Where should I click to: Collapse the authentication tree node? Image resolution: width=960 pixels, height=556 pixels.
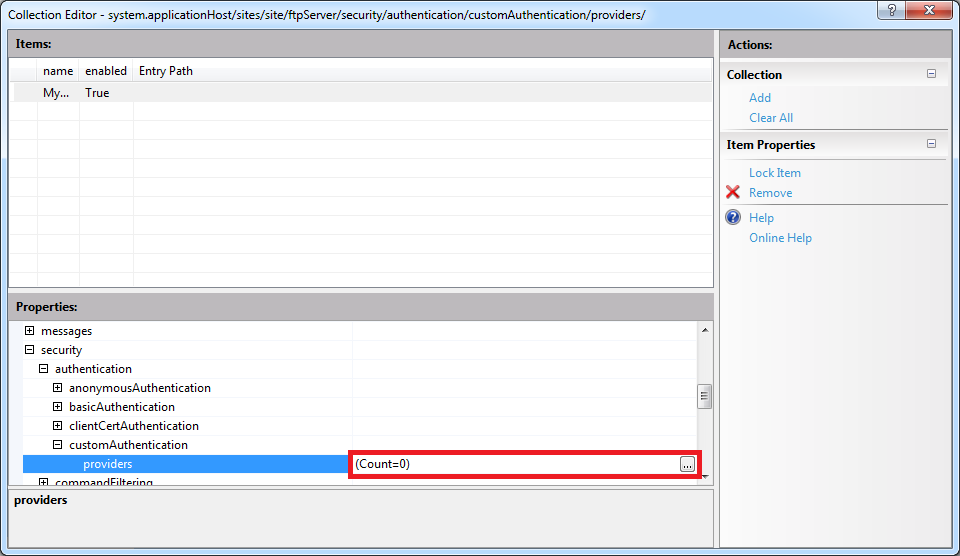pos(44,369)
